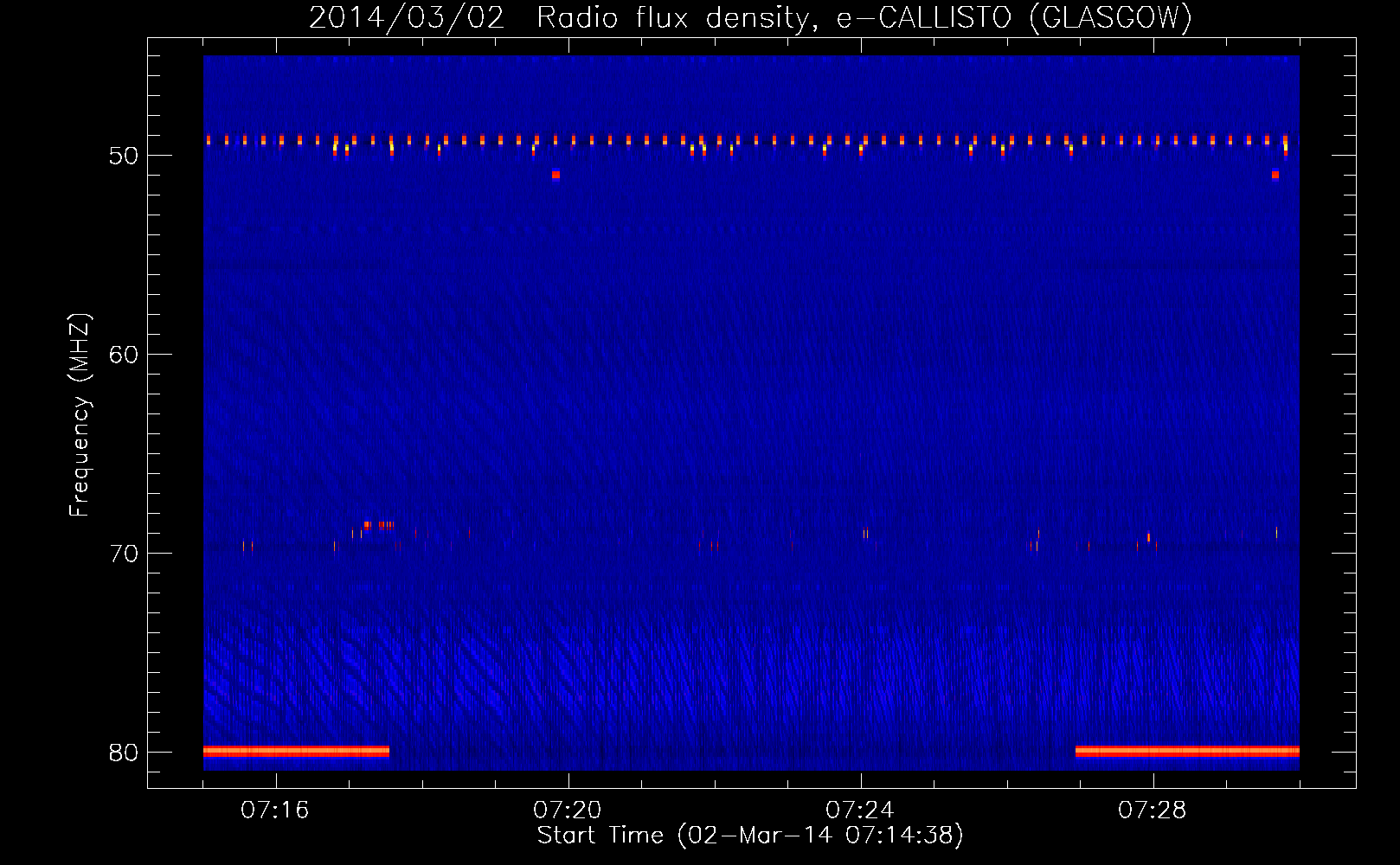Screen dimensions: 1400x865
Task: Click the plot title date 2014/03/02
Action: click(406, 18)
